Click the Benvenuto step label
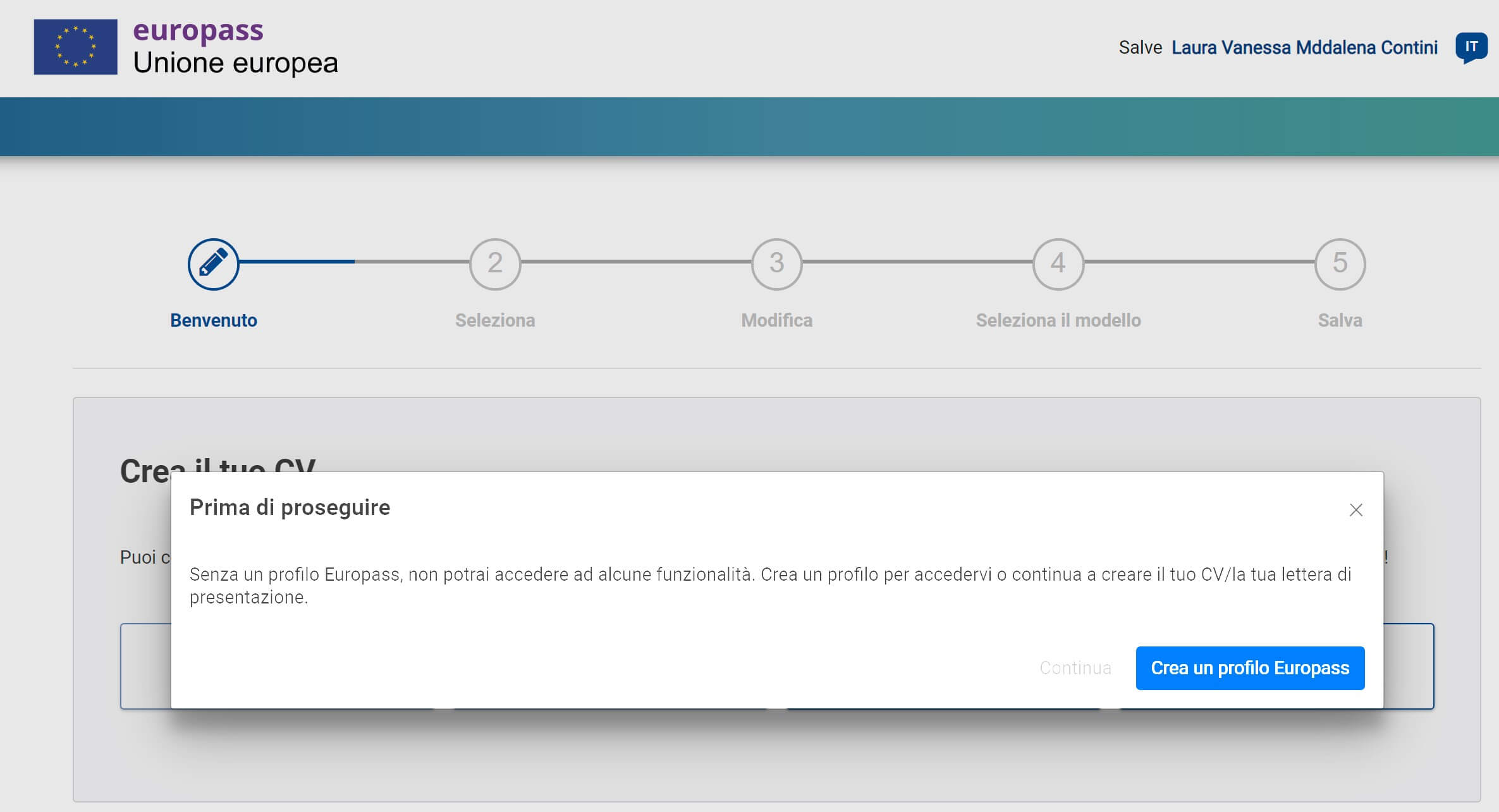This screenshot has height=812, width=1499. (x=213, y=320)
